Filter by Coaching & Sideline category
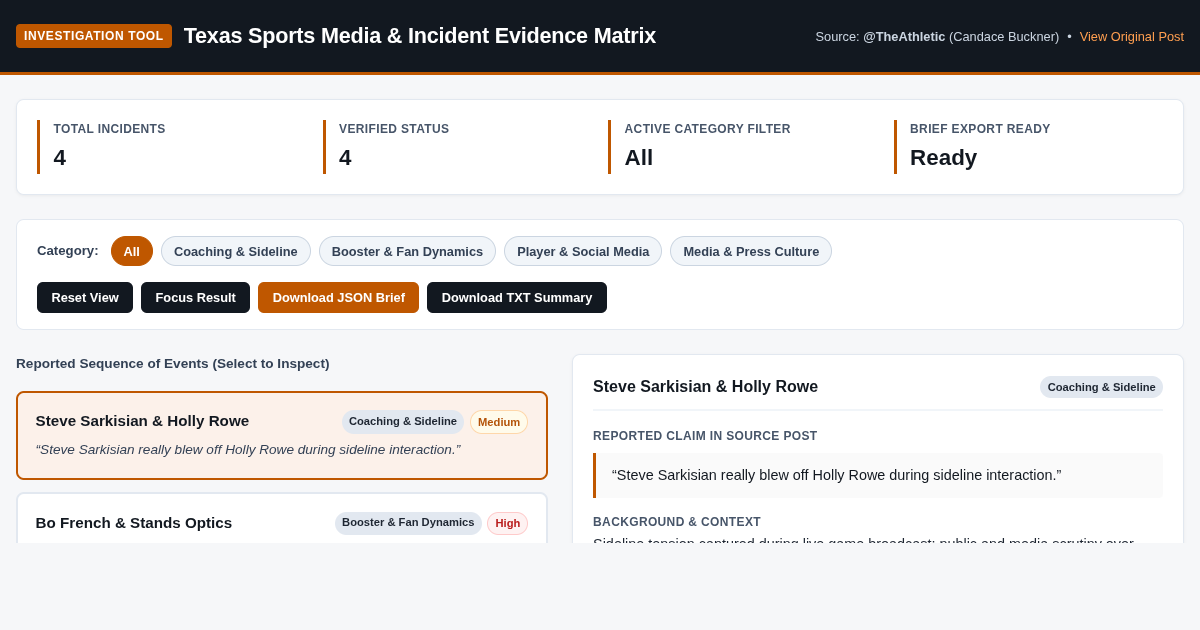1200x630 pixels. [236, 251]
